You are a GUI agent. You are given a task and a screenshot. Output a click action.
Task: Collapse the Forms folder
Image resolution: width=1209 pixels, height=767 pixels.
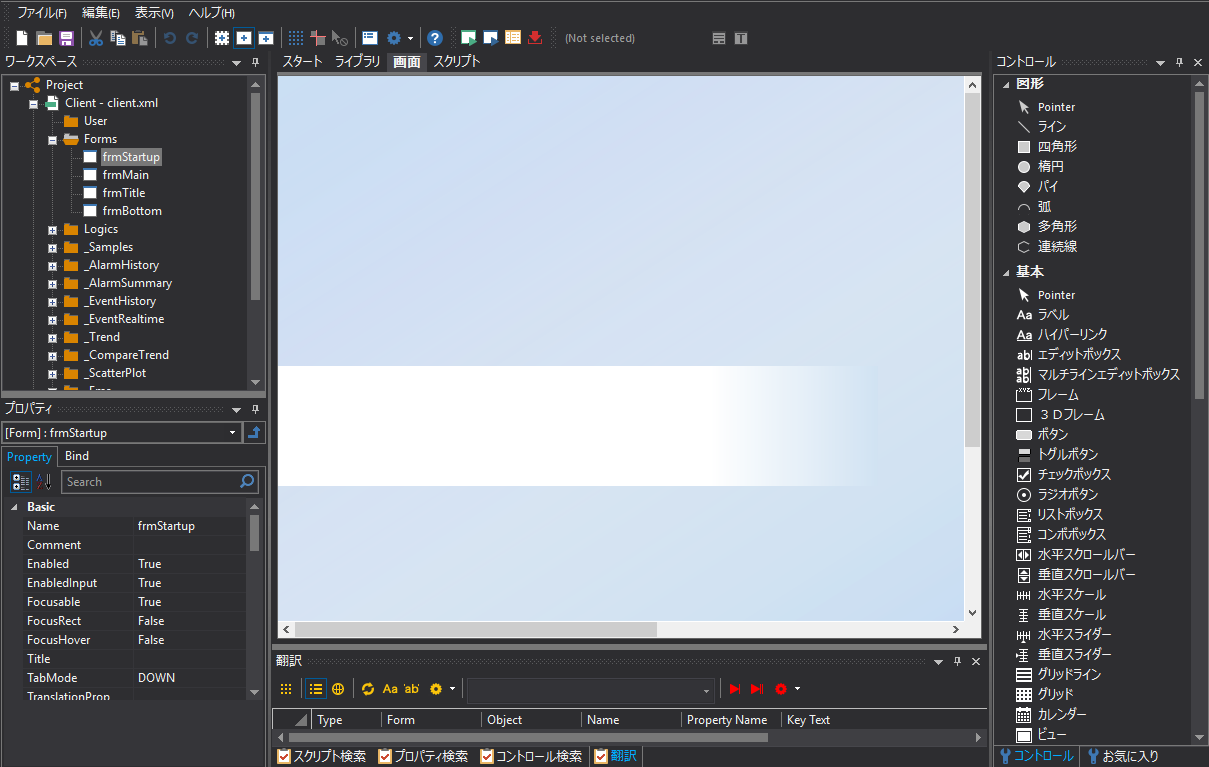pos(52,139)
